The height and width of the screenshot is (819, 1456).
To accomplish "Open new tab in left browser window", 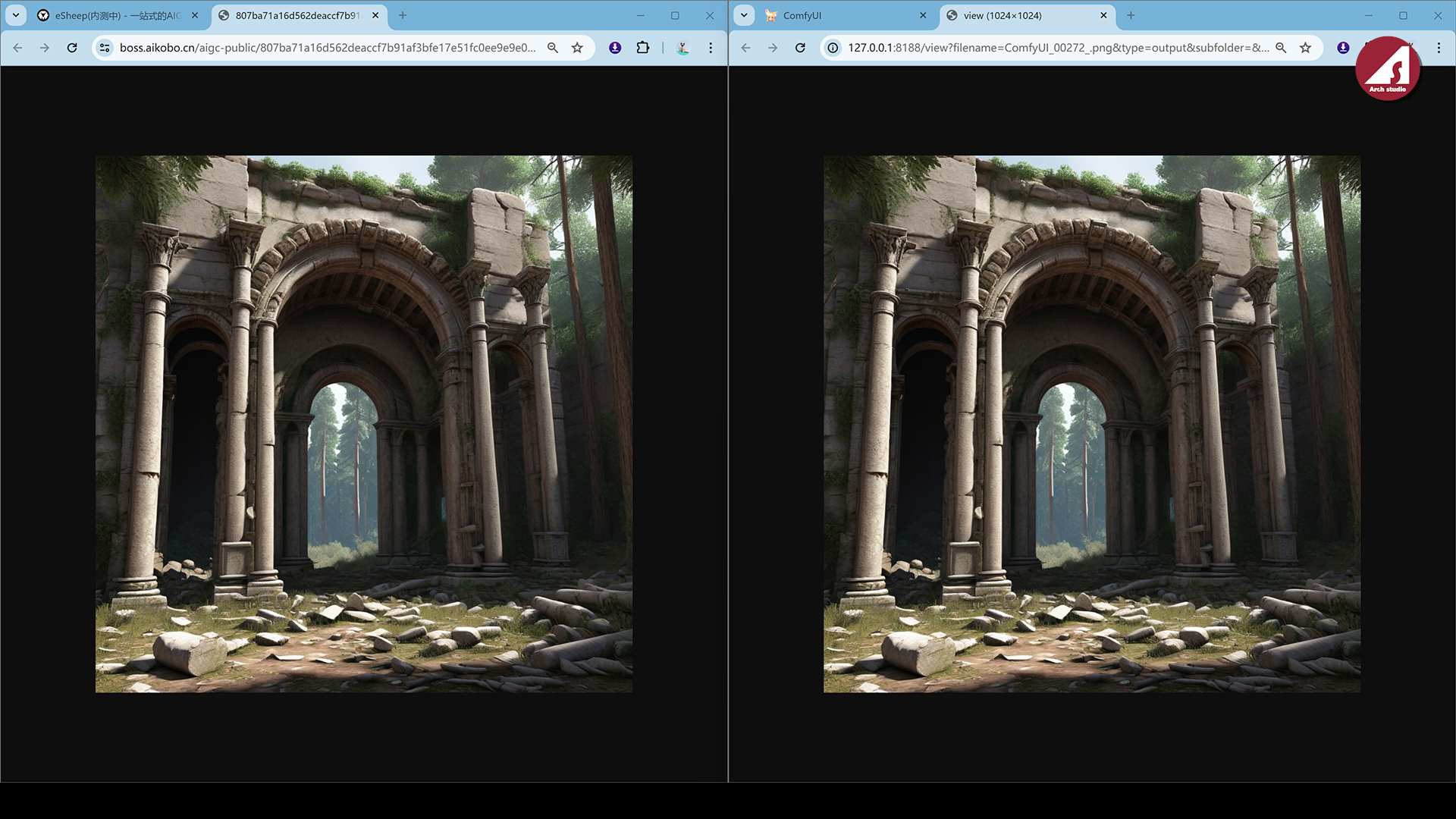I will pyautogui.click(x=403, y=15).
